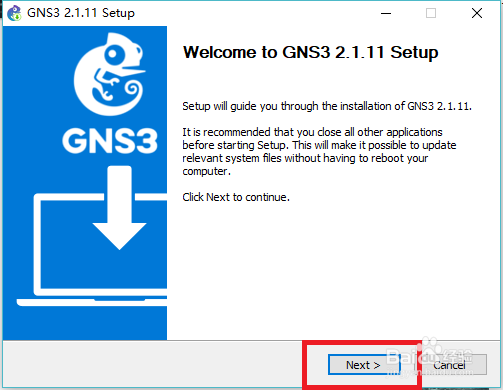Click the line "Setup will guide you through the installation"

[x=327, y=106]
